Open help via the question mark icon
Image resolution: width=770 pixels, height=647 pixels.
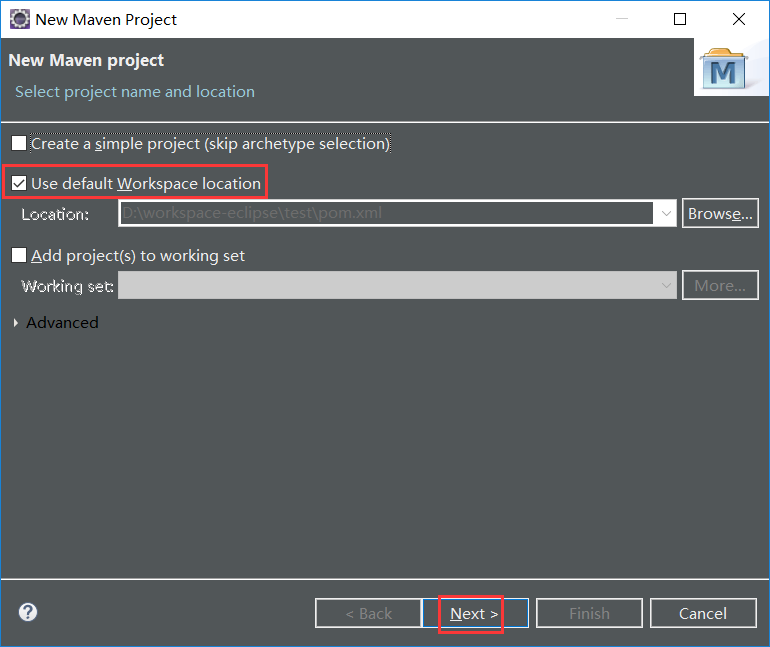(x=28, y=612)
